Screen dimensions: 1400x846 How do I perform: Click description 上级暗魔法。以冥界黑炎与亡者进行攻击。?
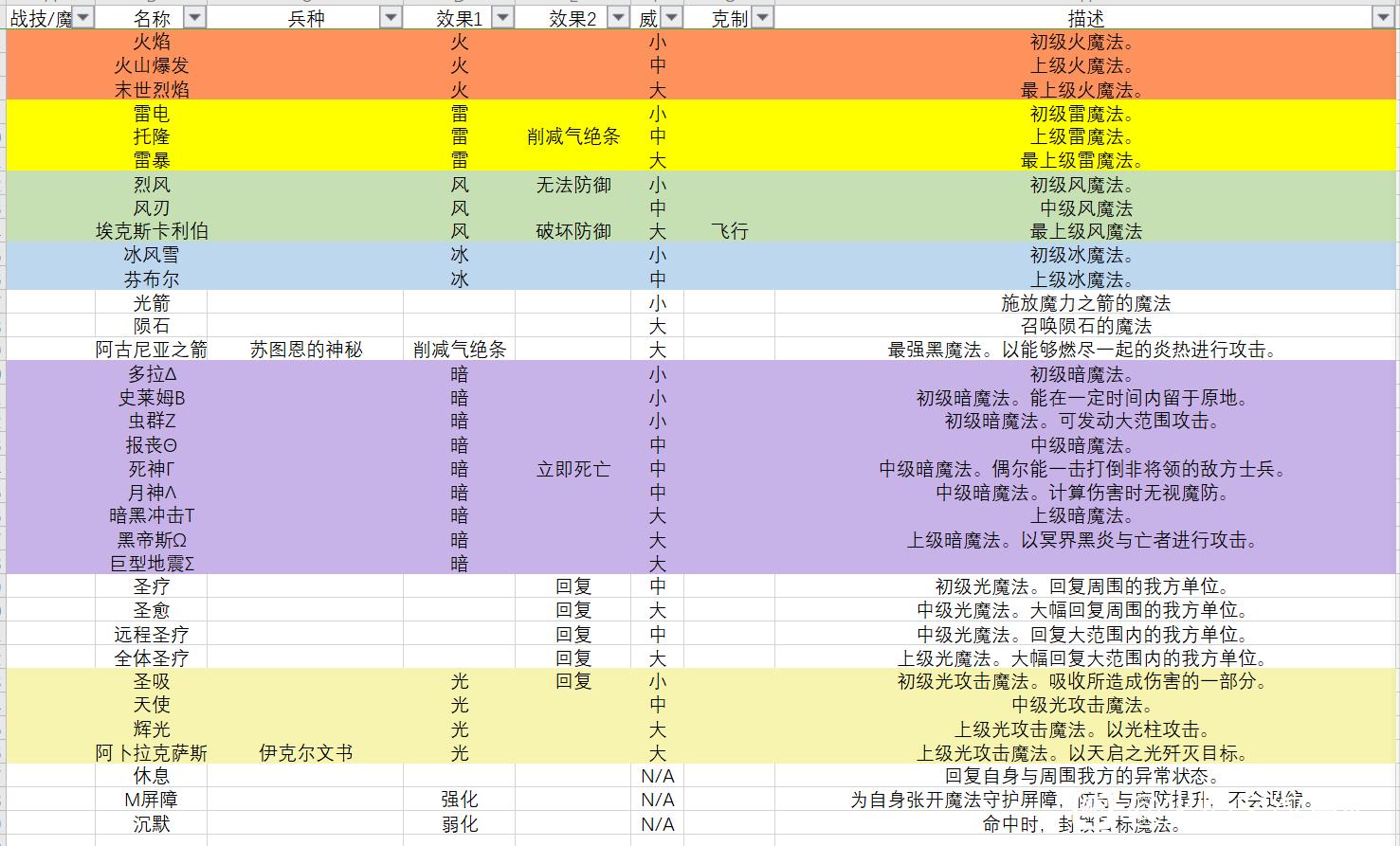(1085, 540)
